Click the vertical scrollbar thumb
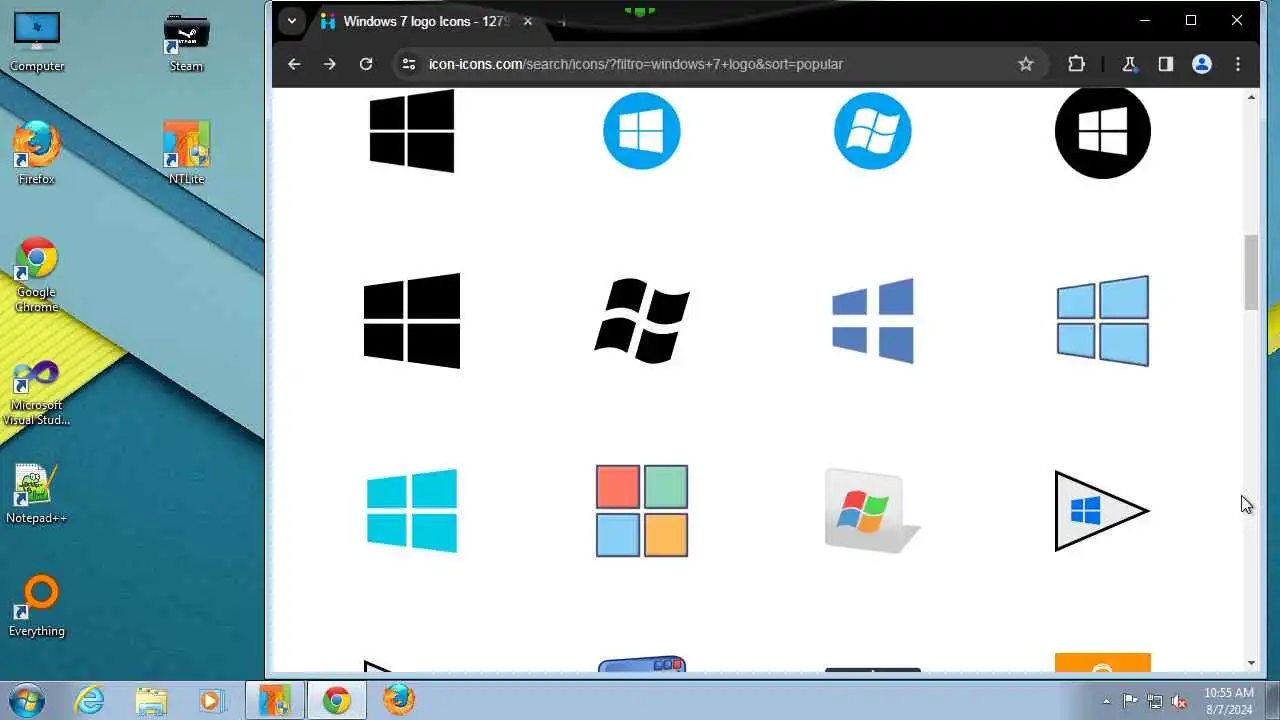Viewport: 1280px width, 720px height. point(1252,273)
